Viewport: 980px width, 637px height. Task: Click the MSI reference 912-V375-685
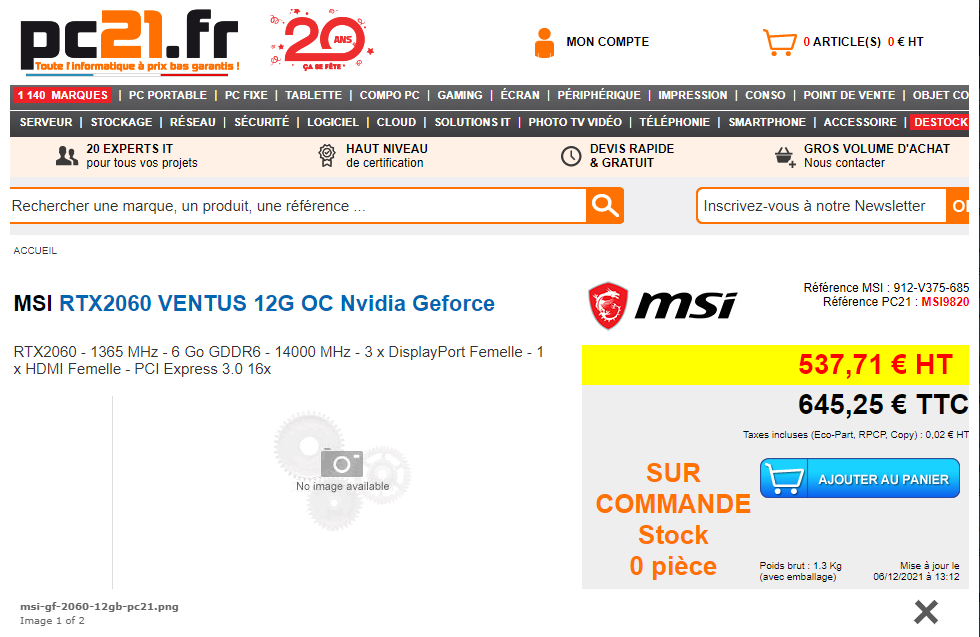(931, 288)
